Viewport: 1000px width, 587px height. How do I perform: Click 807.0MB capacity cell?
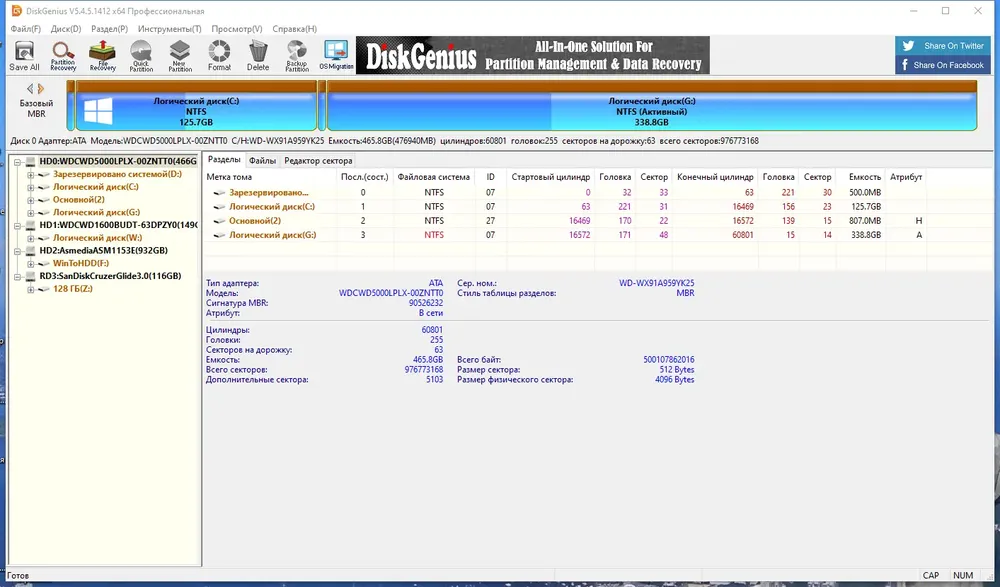pyautogui.click(x=865, y=221)
